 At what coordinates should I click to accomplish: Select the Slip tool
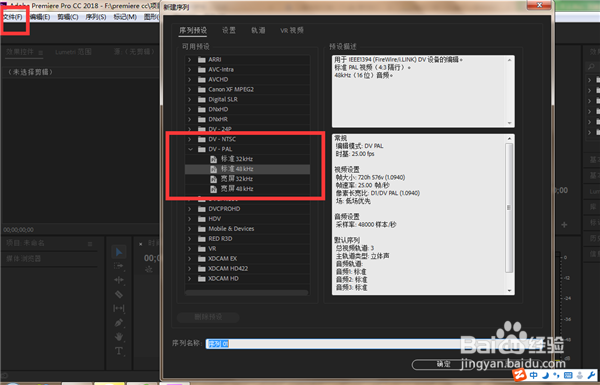coord(119,308)
